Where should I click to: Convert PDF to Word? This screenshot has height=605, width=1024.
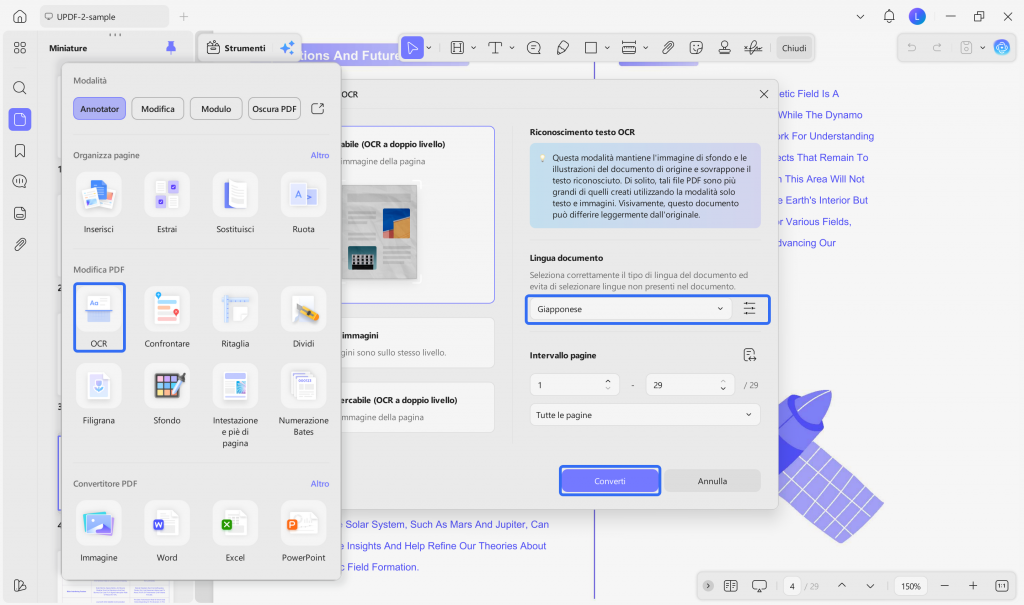point(167,531)
